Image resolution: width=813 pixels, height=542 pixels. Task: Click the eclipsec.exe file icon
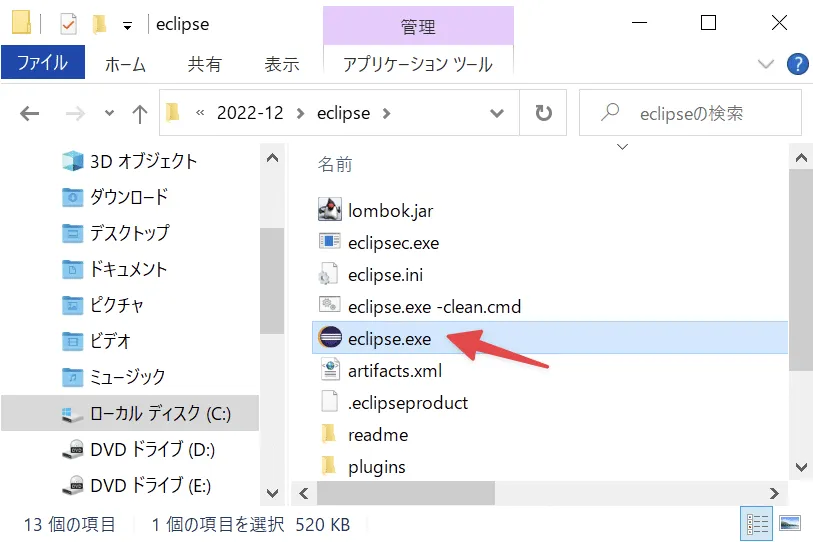329,242
